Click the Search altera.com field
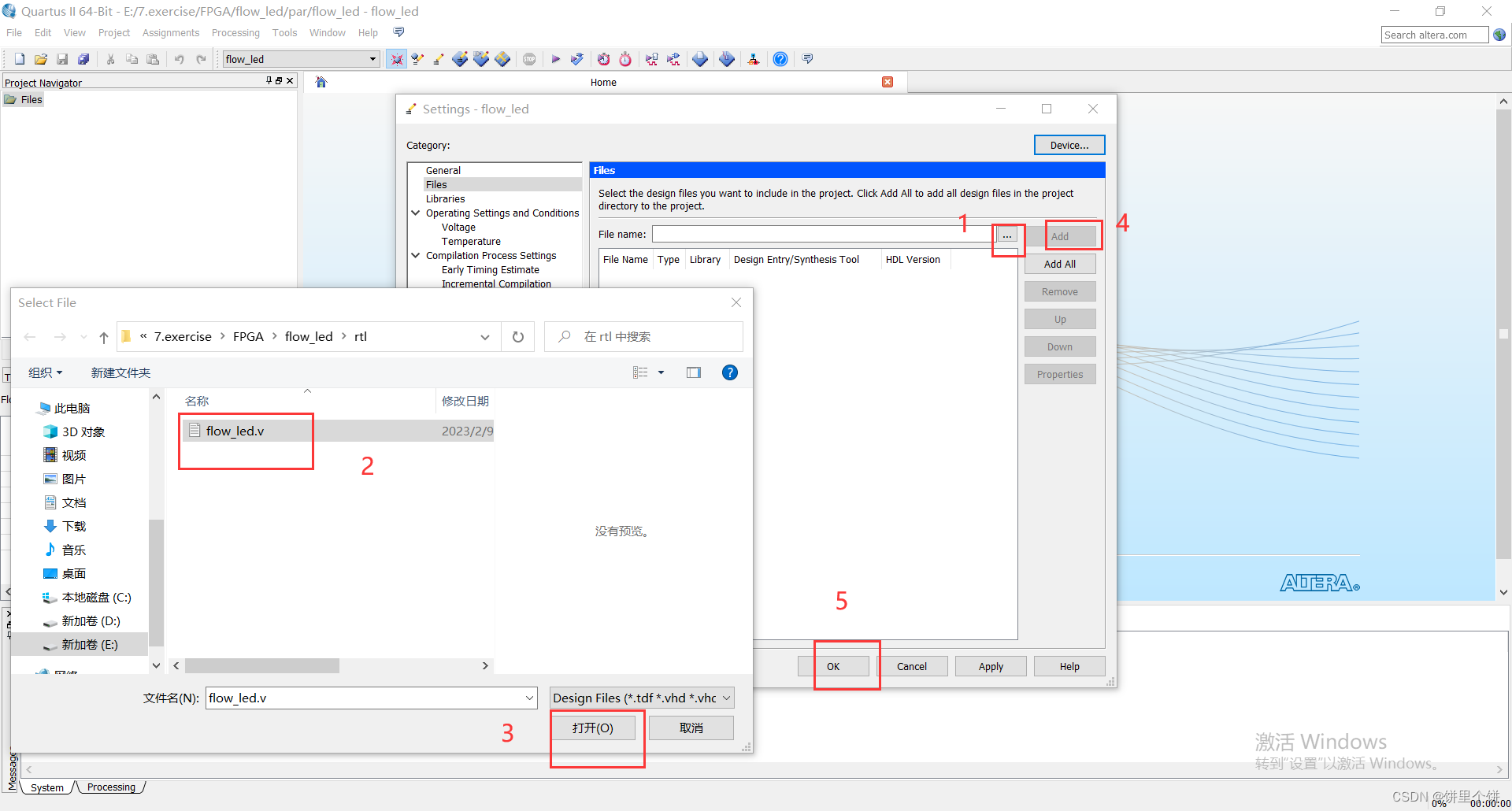 click(1435, 35)
